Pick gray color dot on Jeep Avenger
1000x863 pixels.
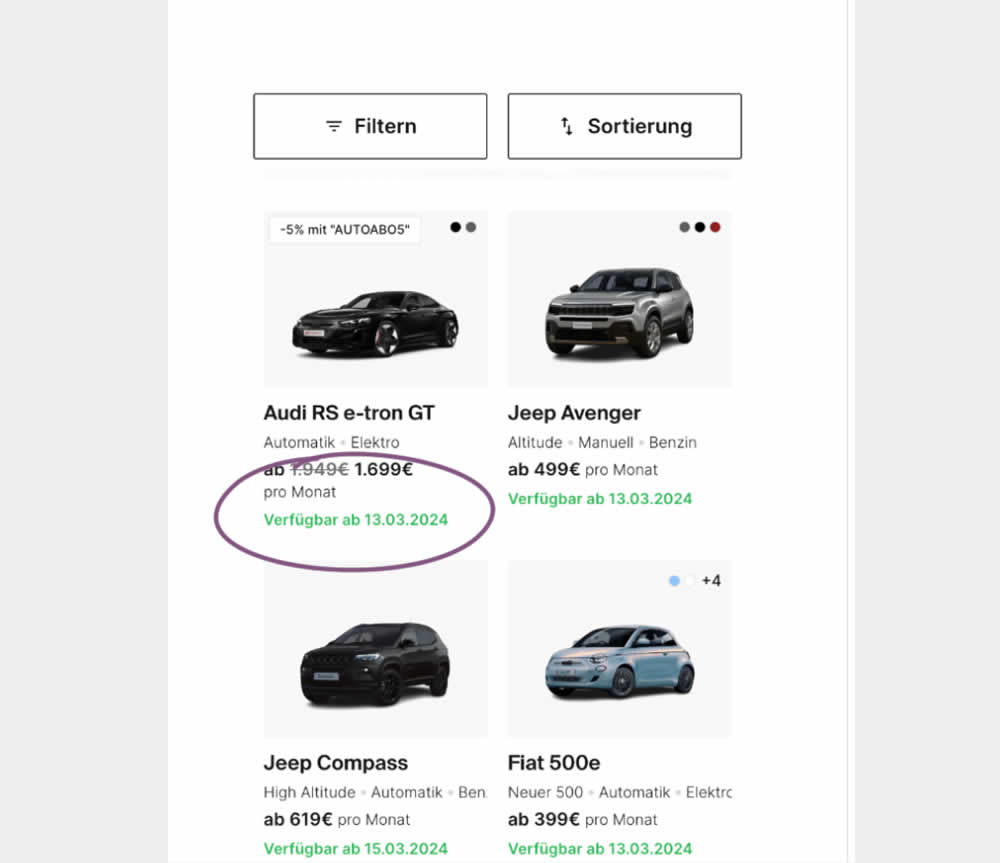(685, 227)
